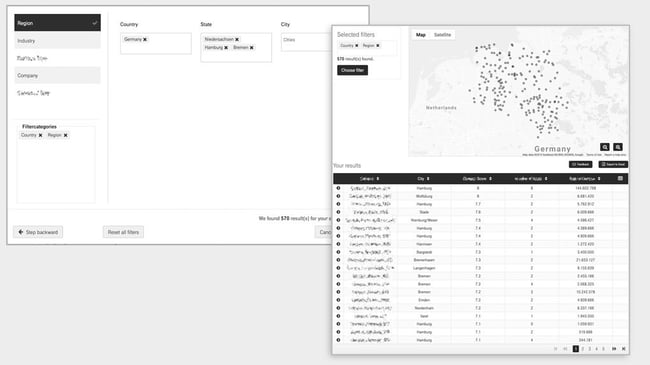Click inside the Country selection box
This screenshot has width=650, height=365.
click(x=156, y=44)
